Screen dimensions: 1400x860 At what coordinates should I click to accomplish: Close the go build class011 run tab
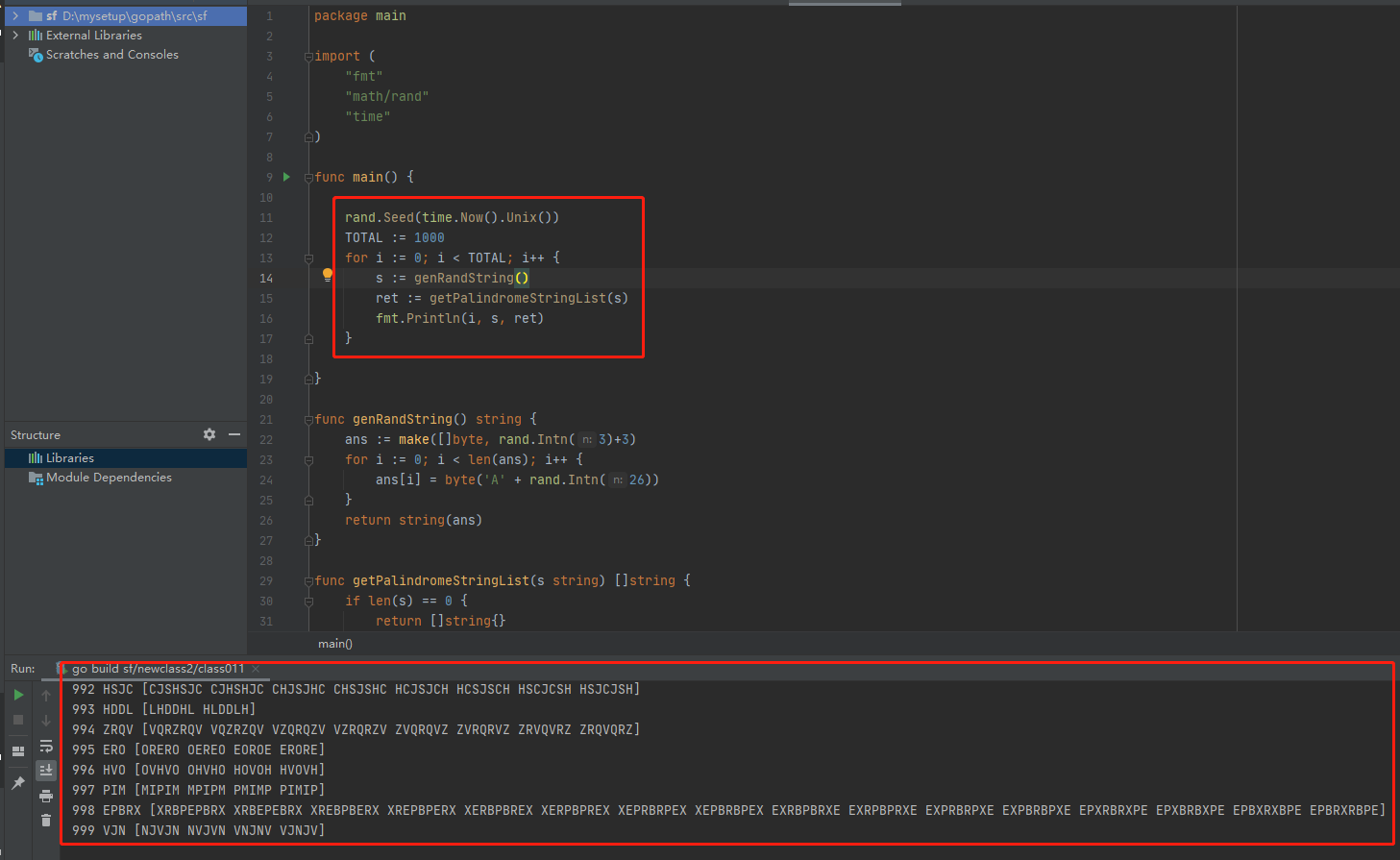(x=256, y=669)
